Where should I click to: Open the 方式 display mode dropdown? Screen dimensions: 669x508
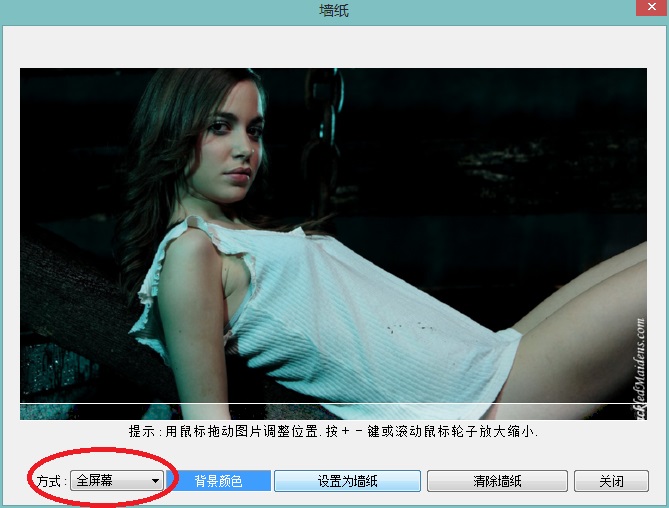[x=117, y=481]
